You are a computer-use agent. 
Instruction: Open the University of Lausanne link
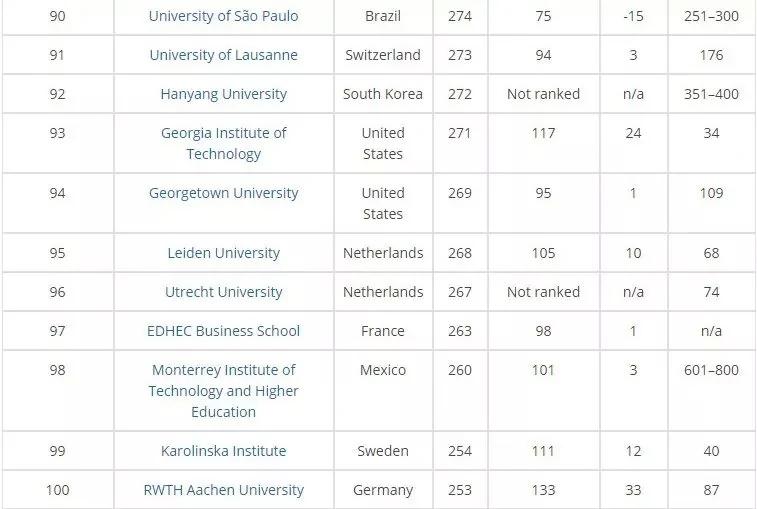[224, 55]
